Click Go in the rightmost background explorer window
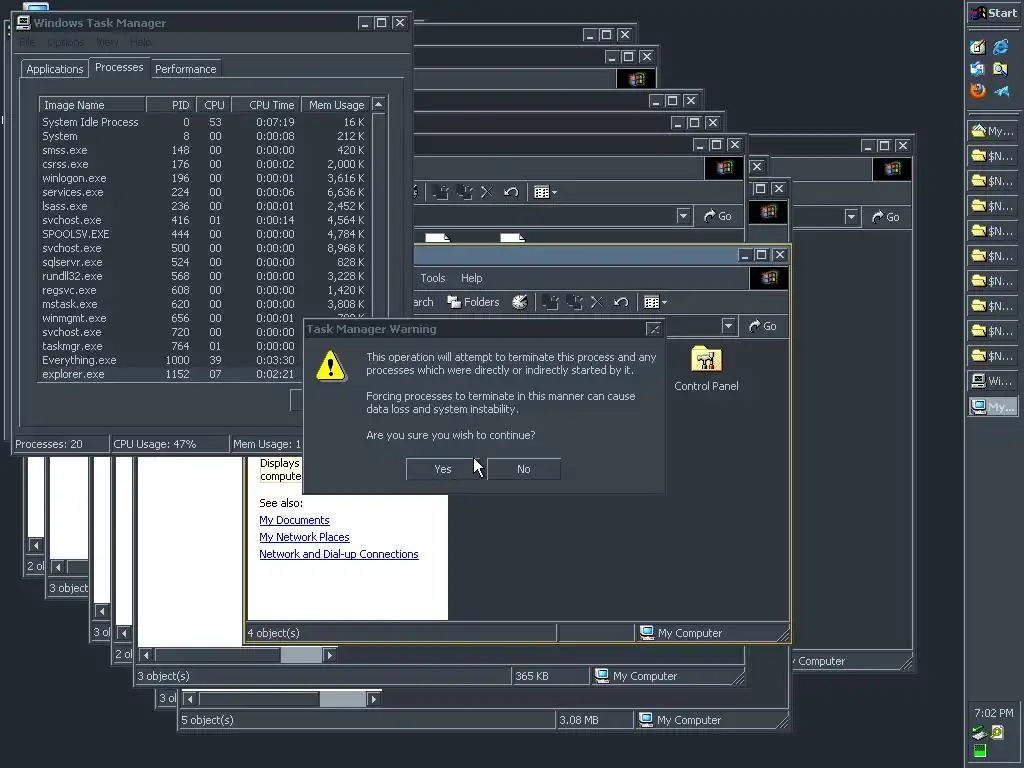The width and height of the screenshot is (1024, 768). (885, 216)
